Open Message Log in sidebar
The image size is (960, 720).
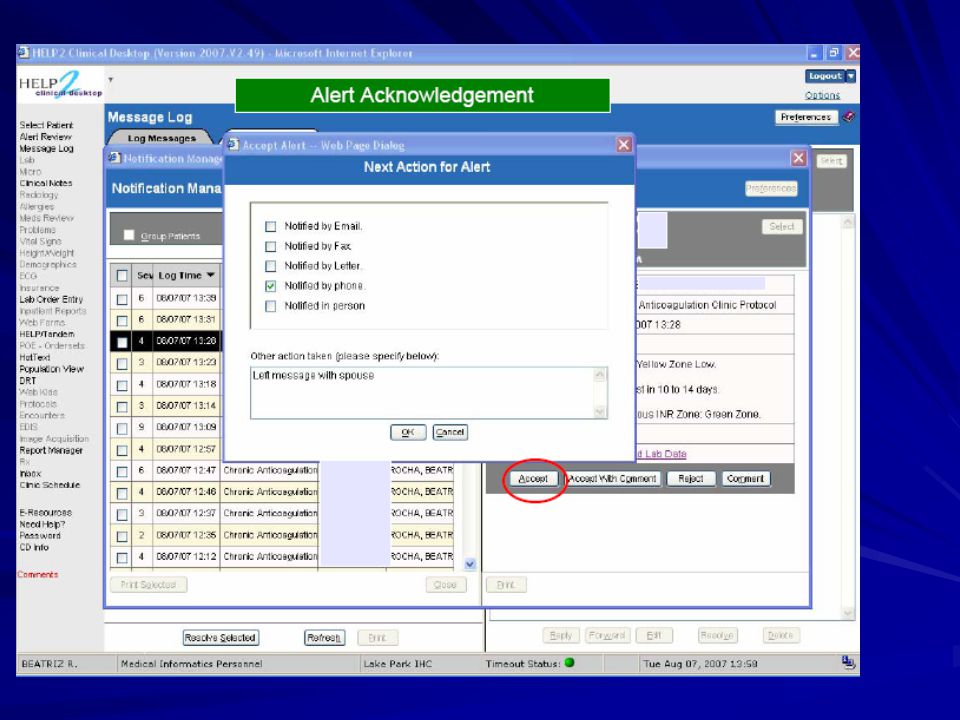[47, 148]
